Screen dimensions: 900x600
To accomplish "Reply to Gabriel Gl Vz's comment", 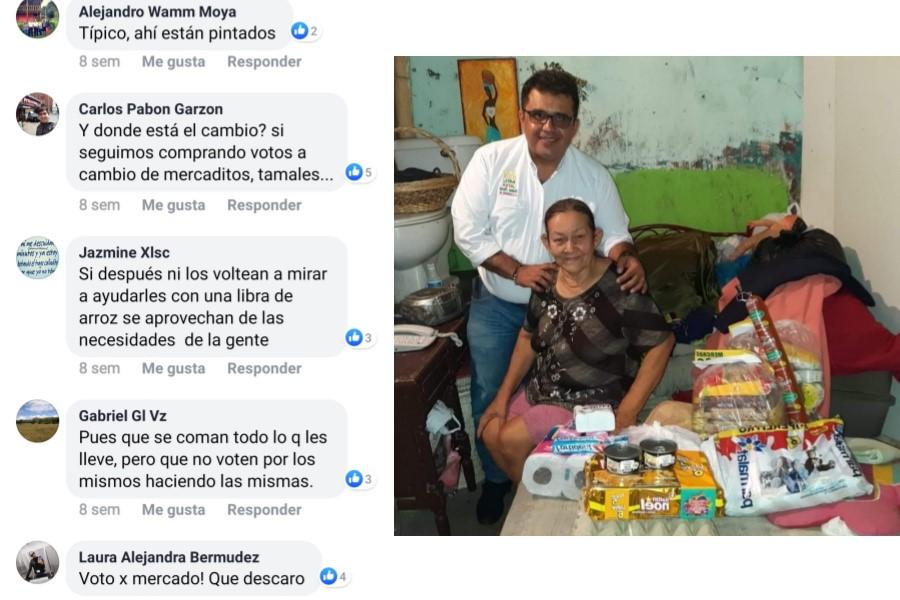I will tap(264, 509).
